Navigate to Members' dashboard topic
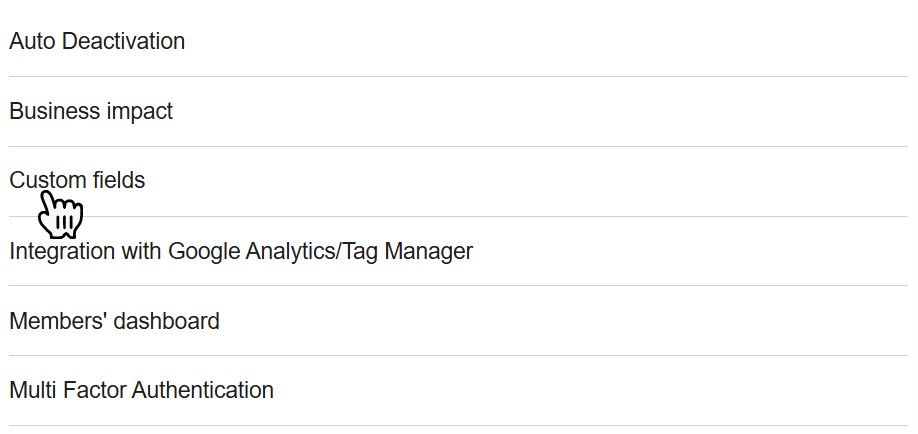Image resolution: width=918 pixels, height=434 pixels. [x=114, y=321]
